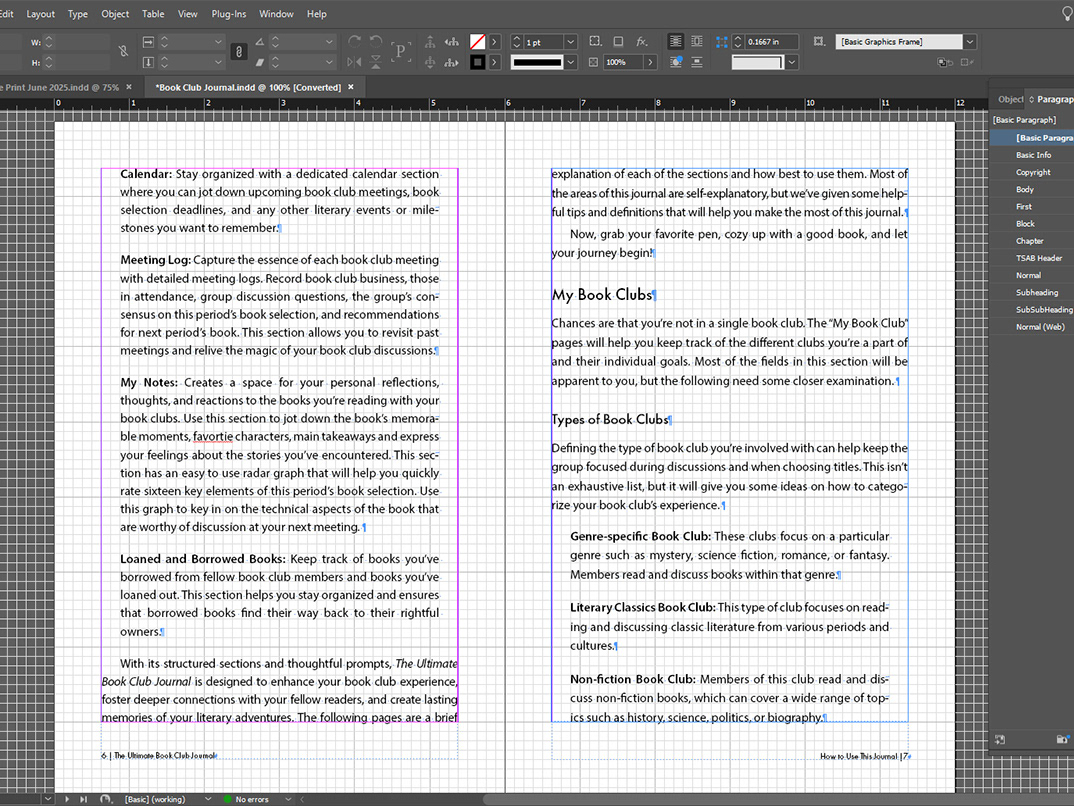Click the Drop Shadow icon
The width and height of the screenshot is (1074, 806).
(x=618, y=42)
